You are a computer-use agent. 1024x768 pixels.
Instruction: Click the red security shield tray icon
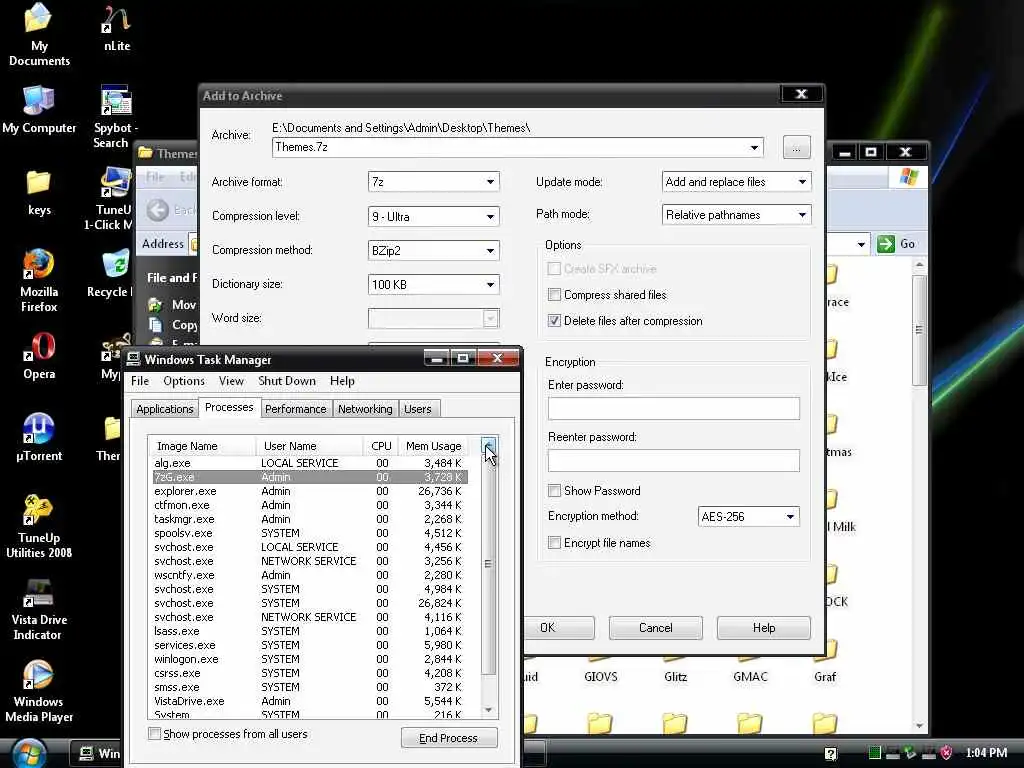(x=946, y=753)
